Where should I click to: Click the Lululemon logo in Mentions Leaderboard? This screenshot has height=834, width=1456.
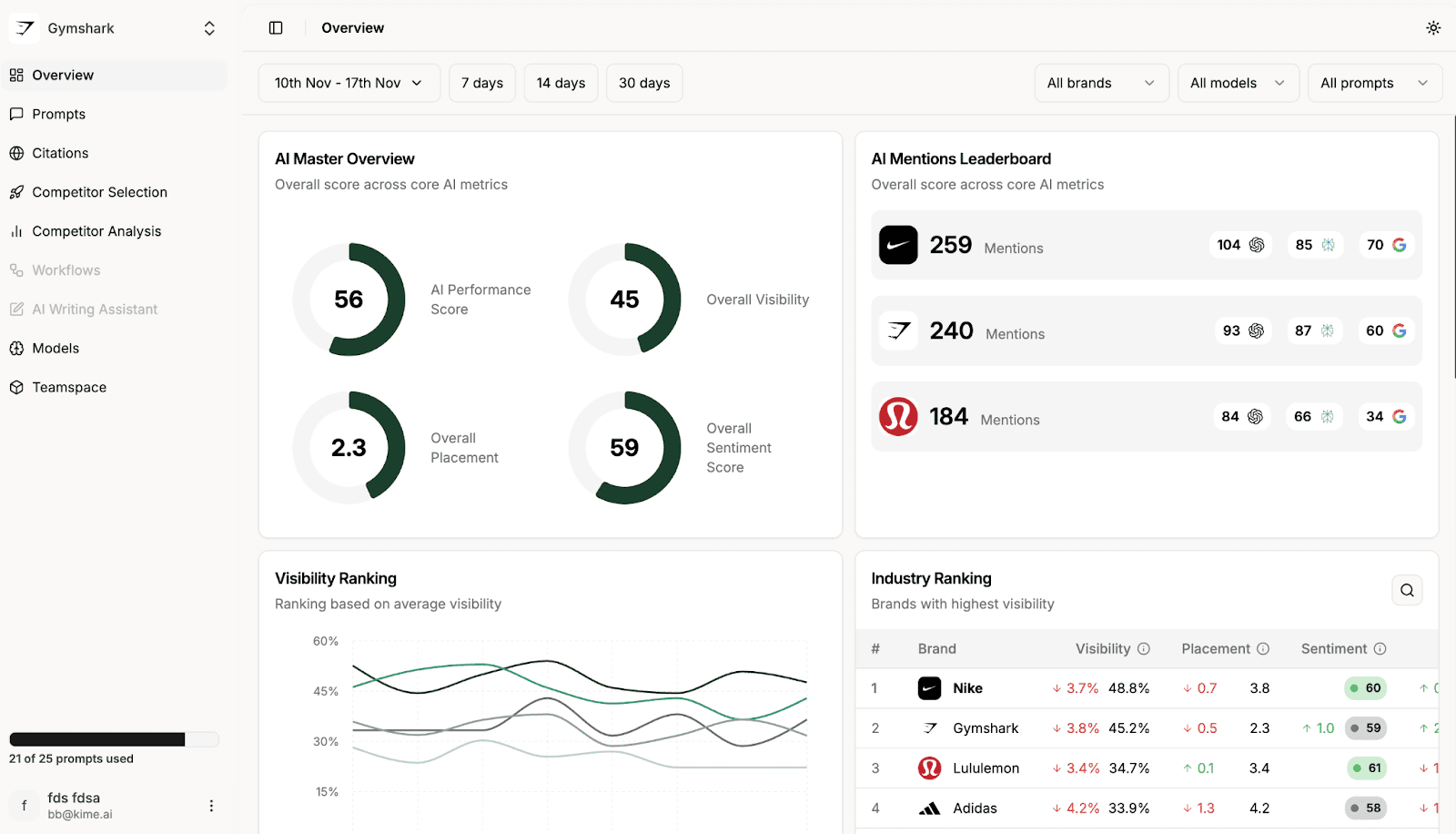pyautogui.click(x=898, y=416)
